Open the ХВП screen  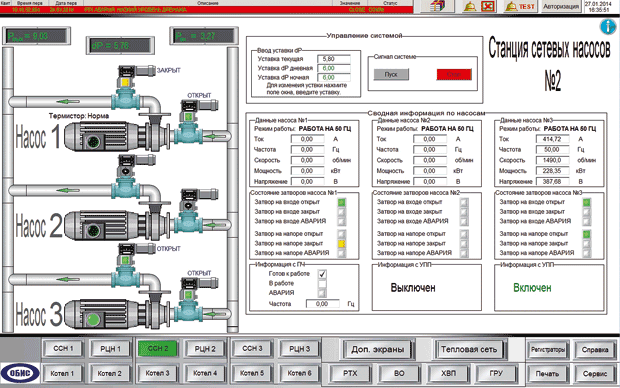point(448,373)
